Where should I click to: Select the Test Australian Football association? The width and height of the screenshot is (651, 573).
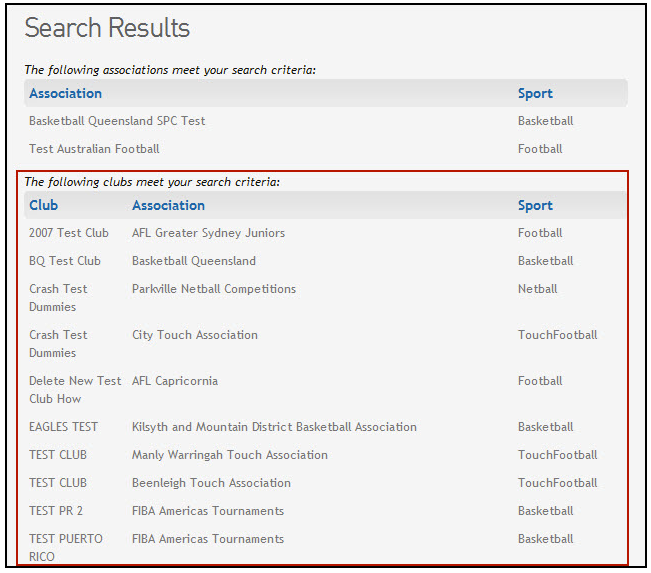pos(94,149)
